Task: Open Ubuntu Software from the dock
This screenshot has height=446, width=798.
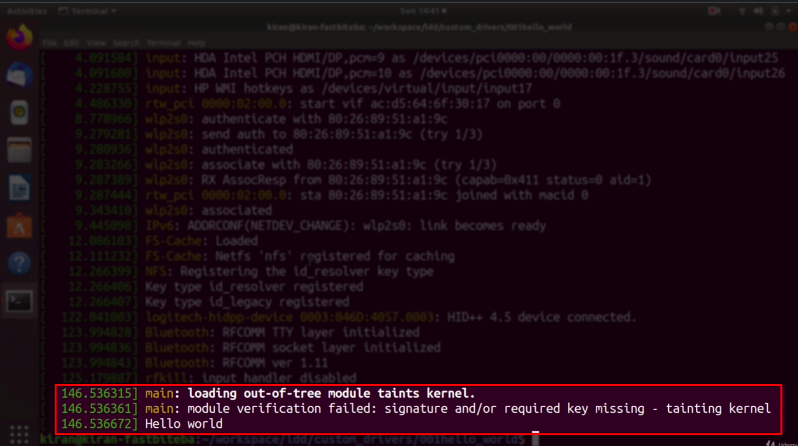Action: pos(19,226)
